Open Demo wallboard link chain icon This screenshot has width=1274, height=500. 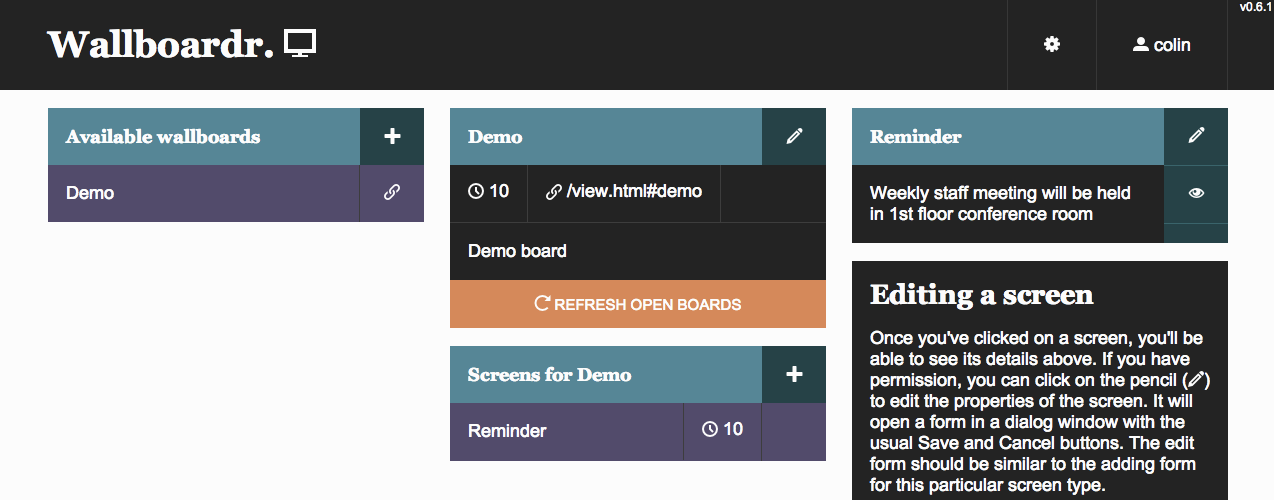pyautogui.click(x=392, y=193)
